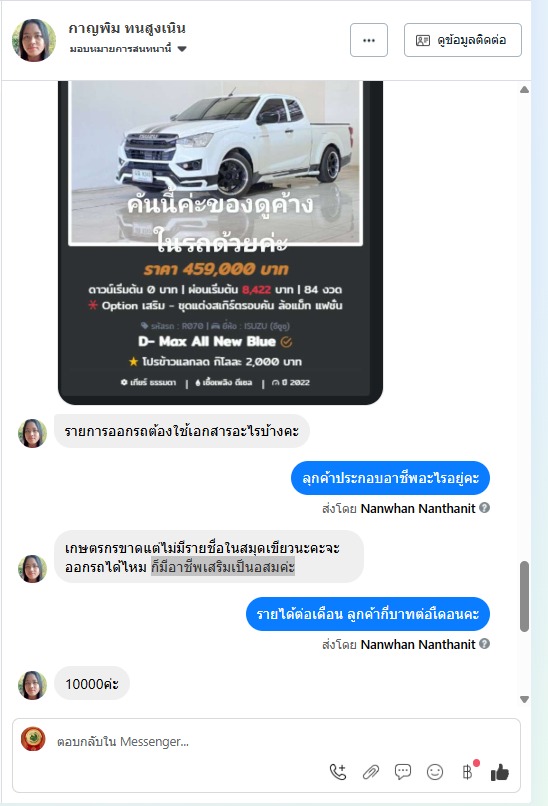Click the scroll up arrow in chat
Image resolution: width=548 pixels, height=806 pixels.
[524, 89]
